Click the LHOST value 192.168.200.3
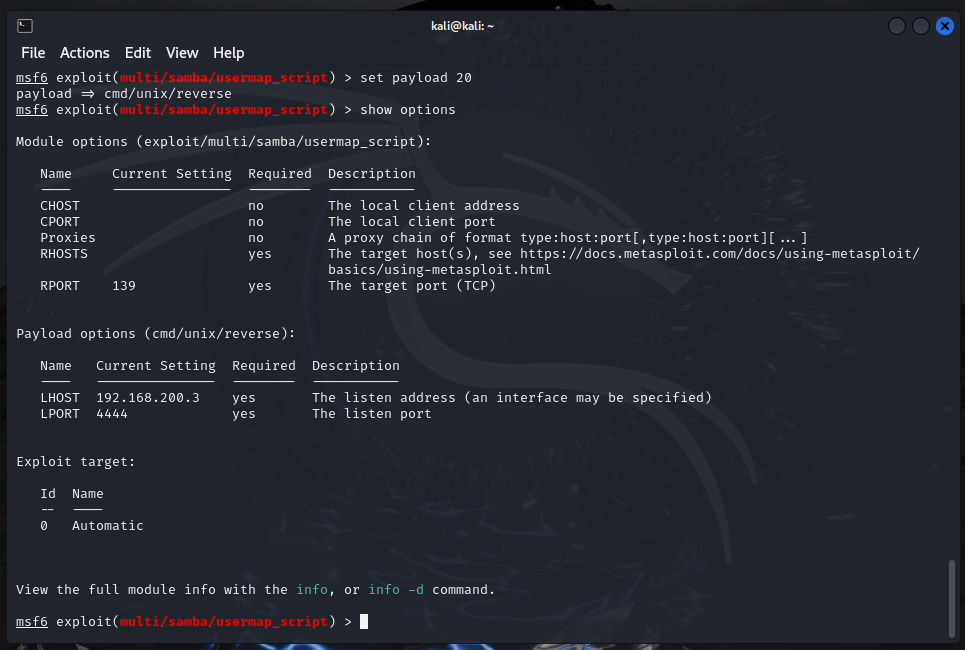The height and width of the screenshot is (650, 965). [x=148, y=398]
